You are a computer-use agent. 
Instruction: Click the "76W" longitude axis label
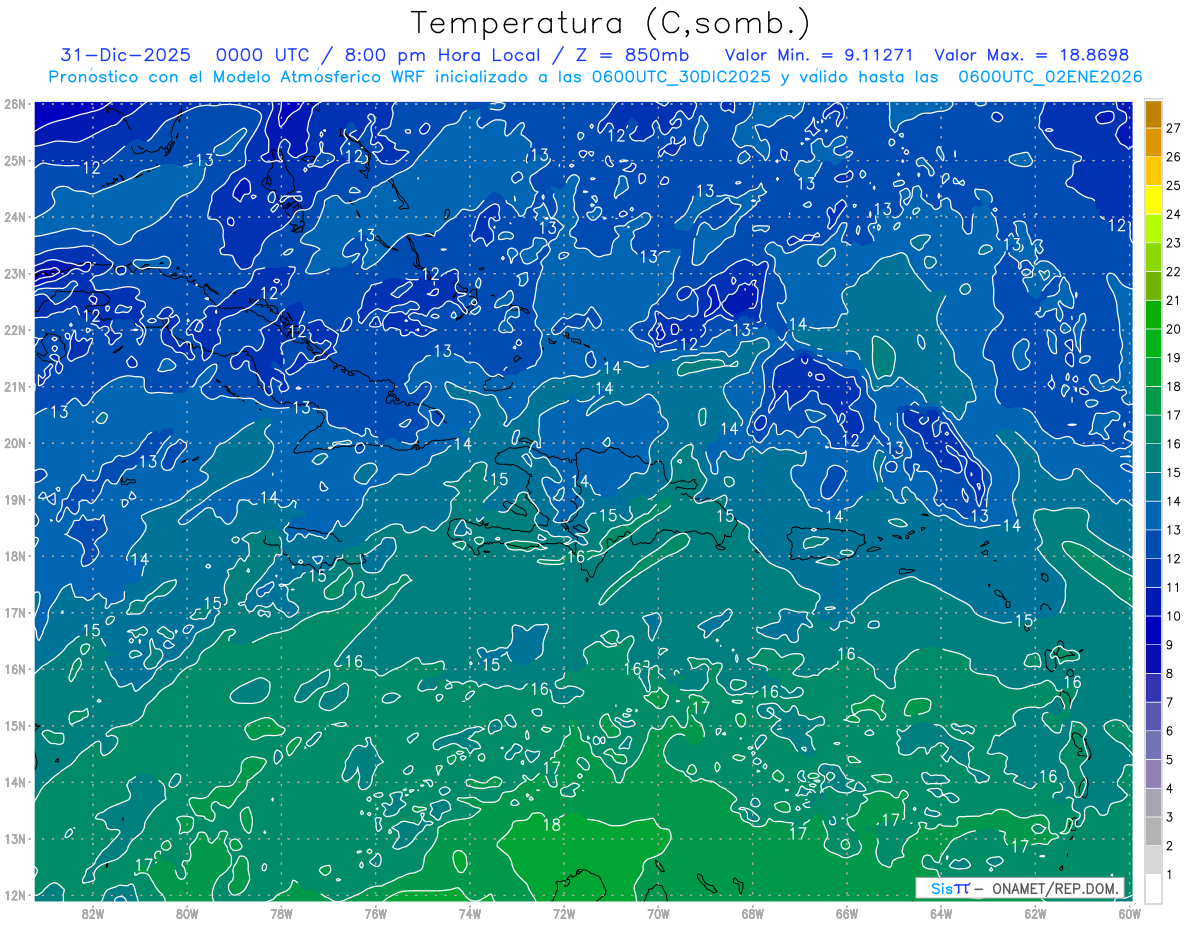click(x=375, y=913)
